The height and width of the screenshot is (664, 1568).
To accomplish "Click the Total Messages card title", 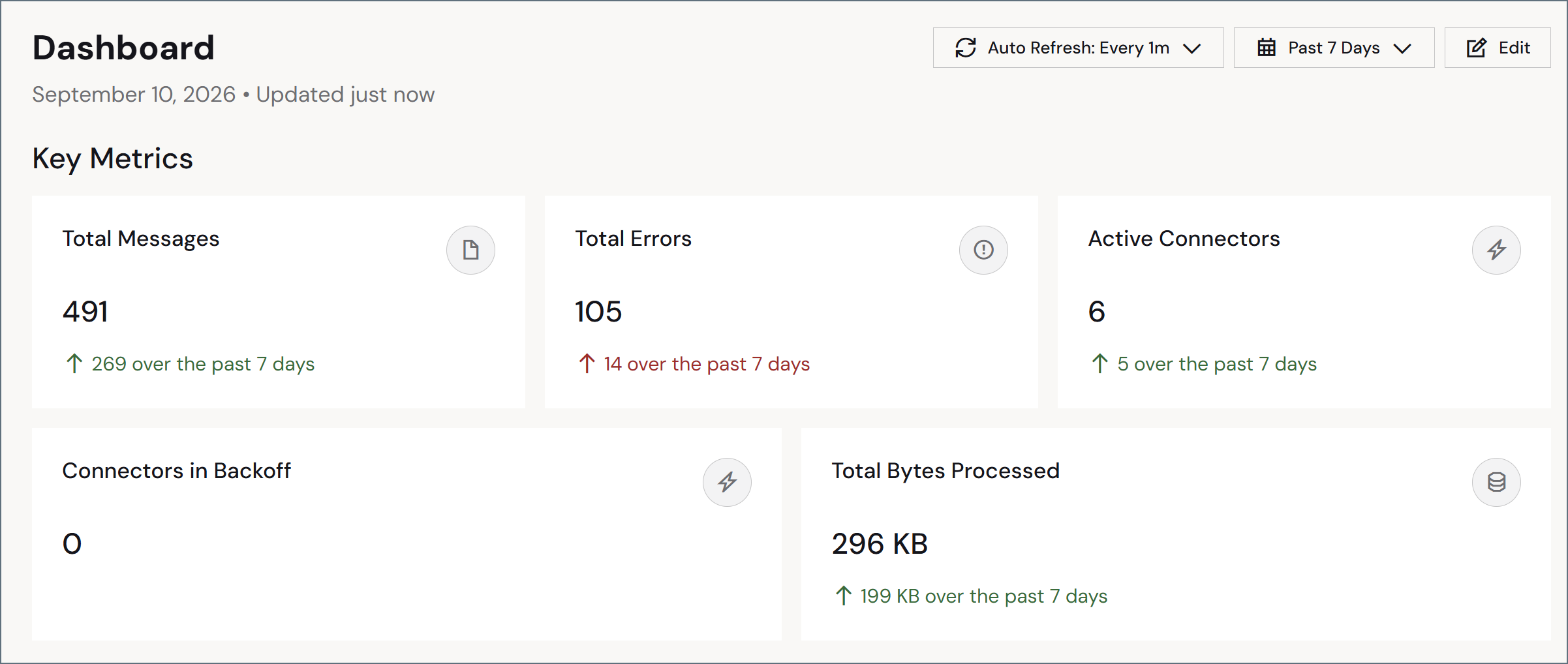I will [141, 239].
